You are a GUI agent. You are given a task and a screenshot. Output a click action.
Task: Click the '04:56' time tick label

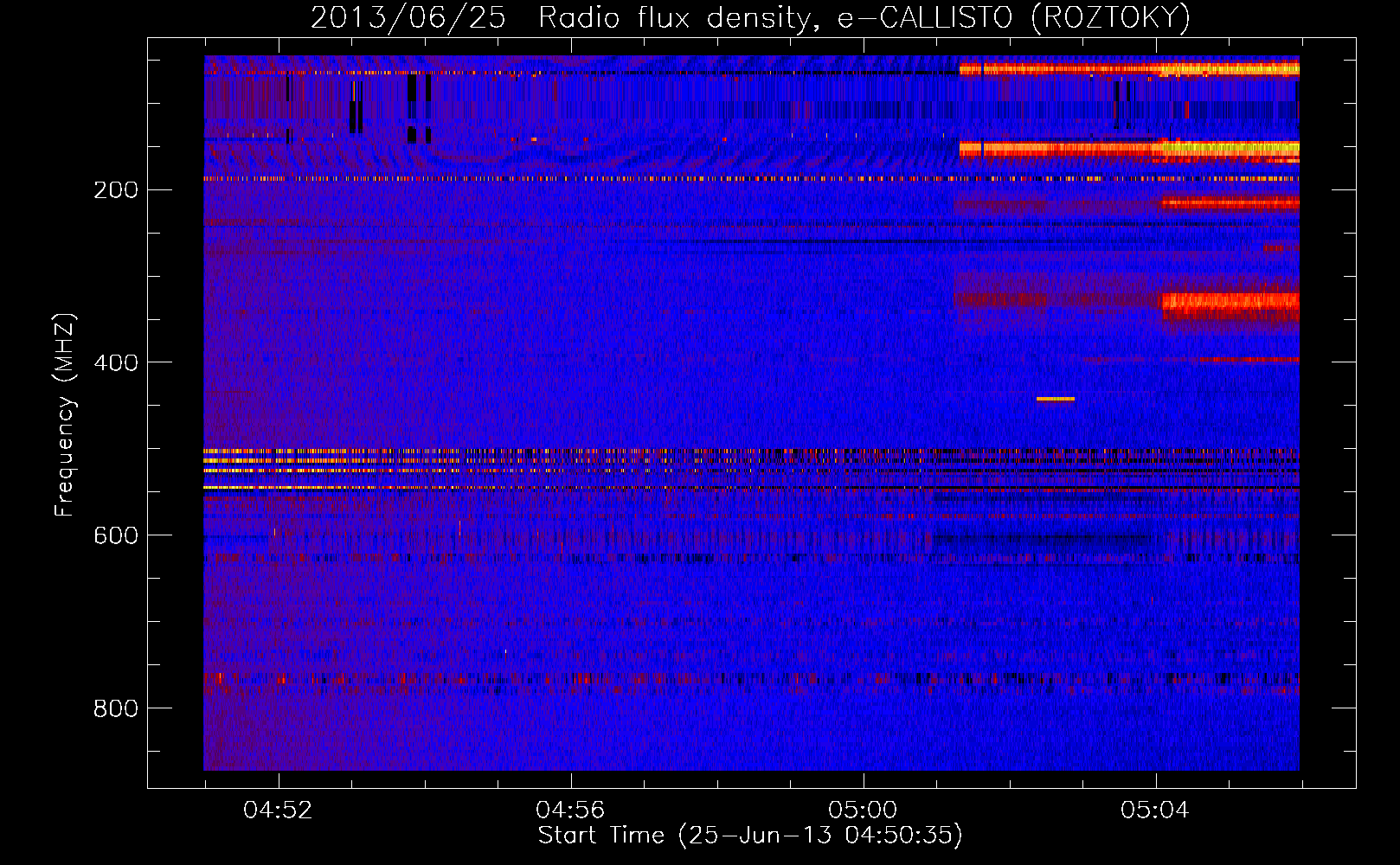coord(570,811)
